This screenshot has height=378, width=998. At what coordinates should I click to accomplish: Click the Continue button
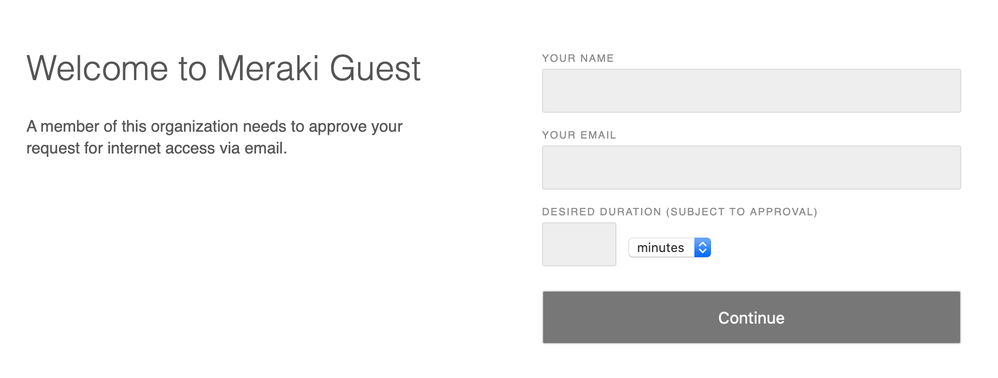pyautogui.click(x=751, y=318)
